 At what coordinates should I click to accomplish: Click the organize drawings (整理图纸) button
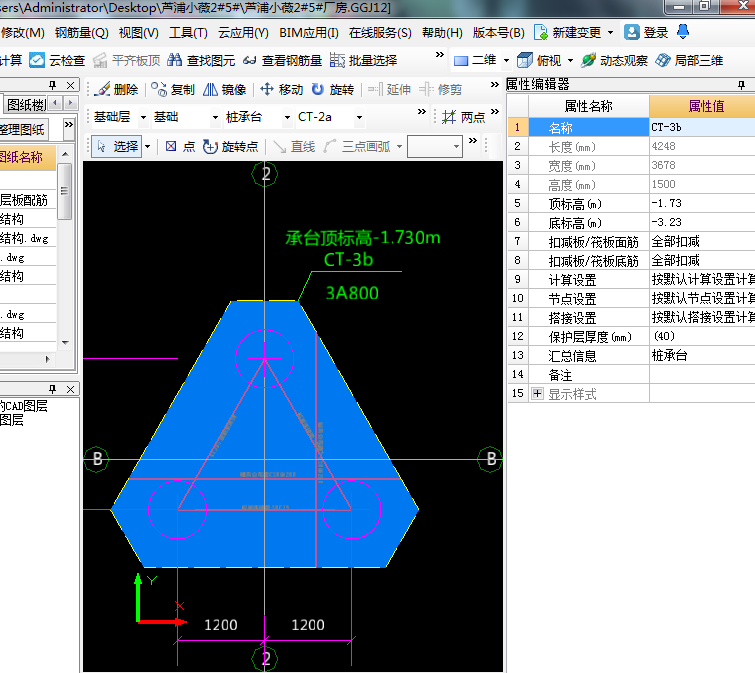(23, 129)
